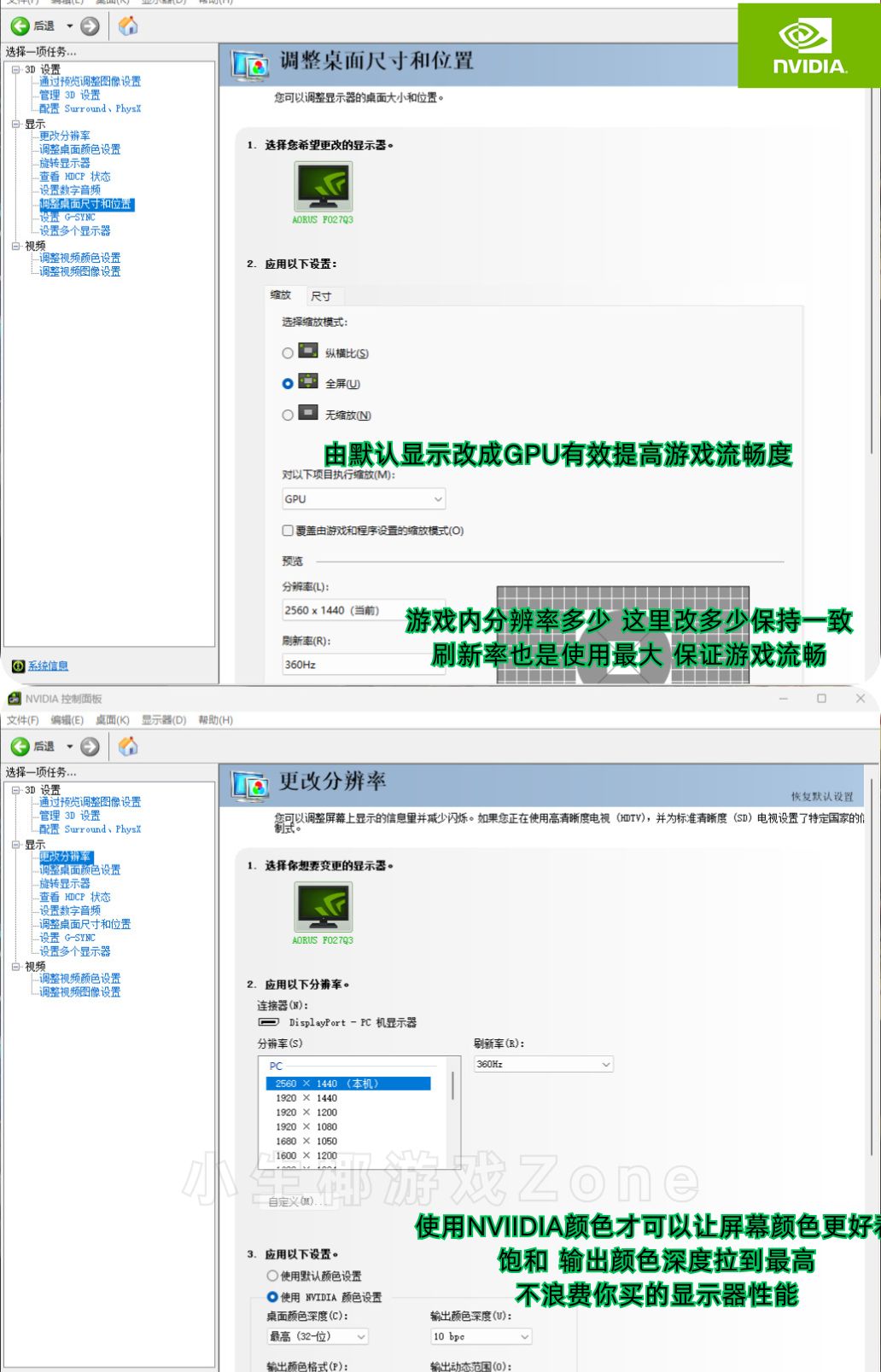Click the 全屏 scaling mode icon

point(308,381)
